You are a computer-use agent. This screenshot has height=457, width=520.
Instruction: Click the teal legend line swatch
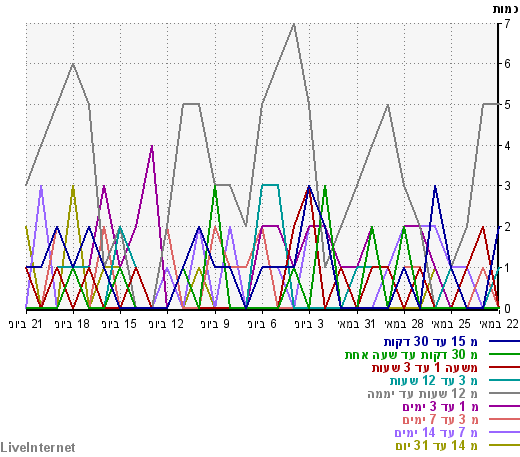click(504, 380)
